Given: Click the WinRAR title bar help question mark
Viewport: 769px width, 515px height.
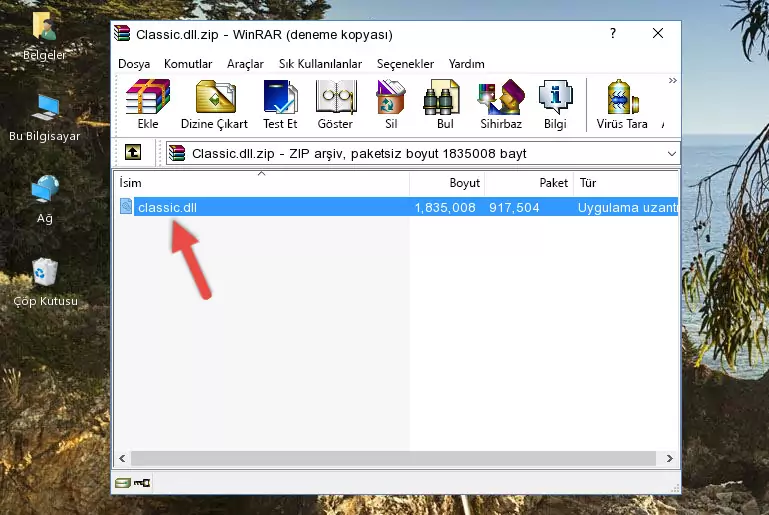Looking at the screenshot, I should pos(613,33).
